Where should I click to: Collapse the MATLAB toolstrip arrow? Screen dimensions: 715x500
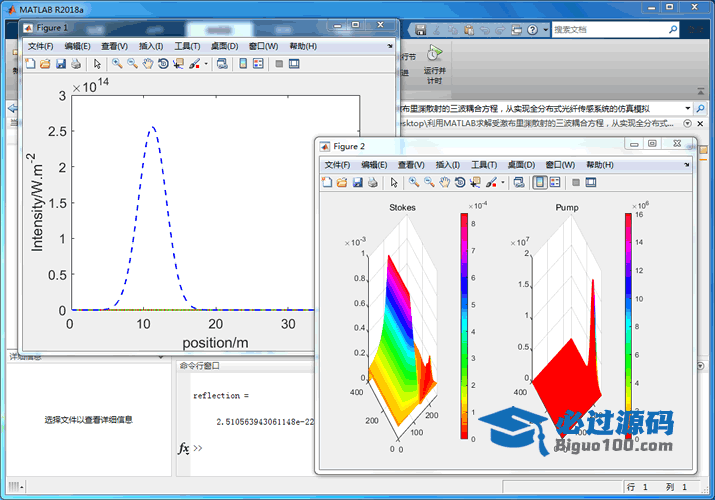[701, 92]
